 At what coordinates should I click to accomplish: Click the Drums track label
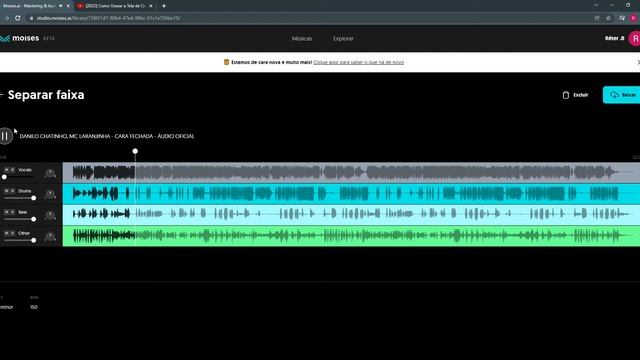pyautogui.click(x=24, y=191)
